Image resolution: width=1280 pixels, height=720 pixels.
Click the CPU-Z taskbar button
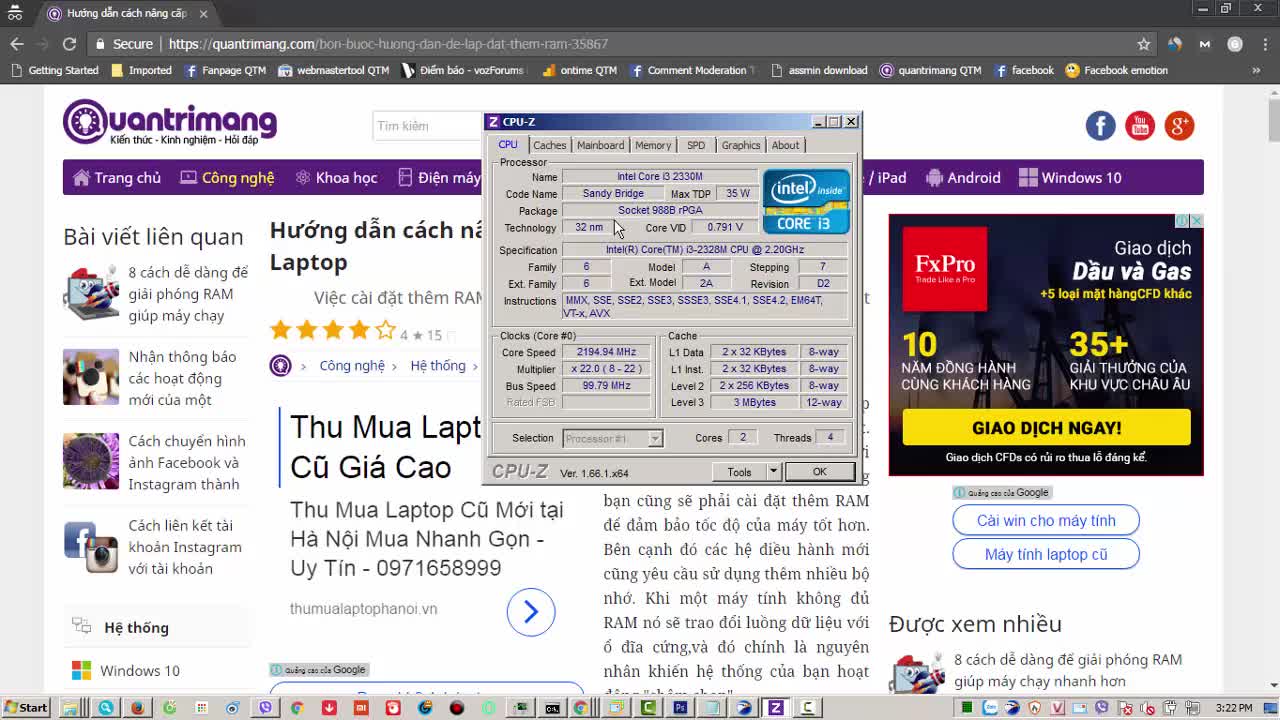coord(775,708)
